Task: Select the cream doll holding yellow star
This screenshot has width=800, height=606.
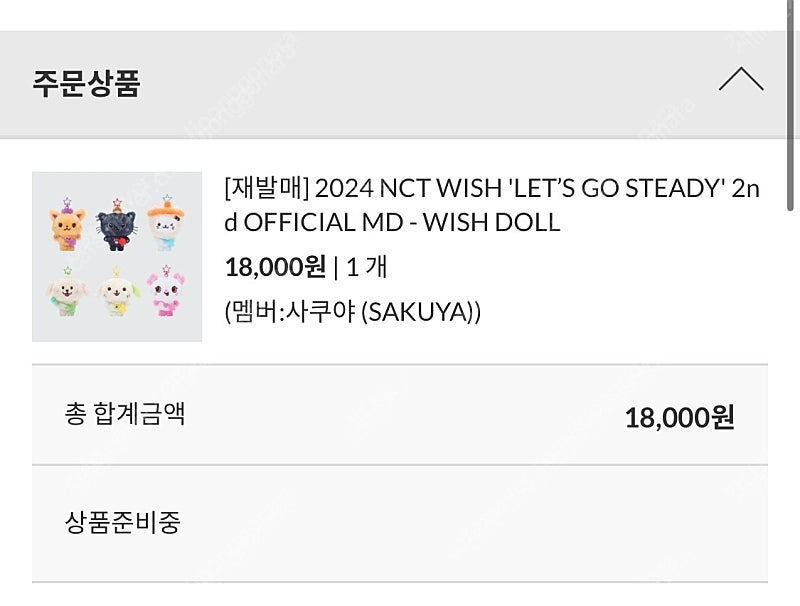Action: (x=118, y=292)
